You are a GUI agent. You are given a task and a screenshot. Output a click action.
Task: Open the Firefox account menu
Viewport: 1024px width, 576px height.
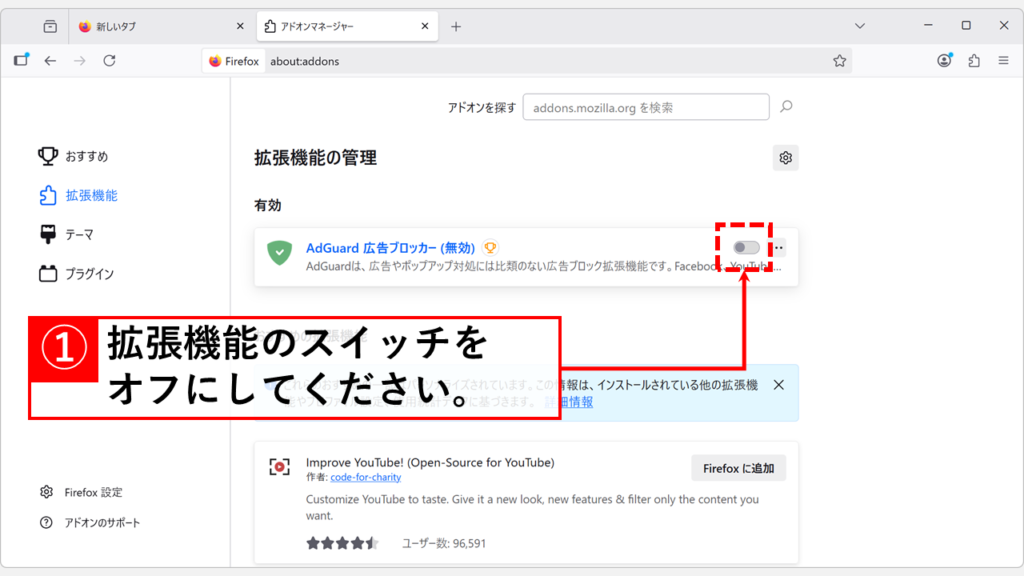point(944,61)
